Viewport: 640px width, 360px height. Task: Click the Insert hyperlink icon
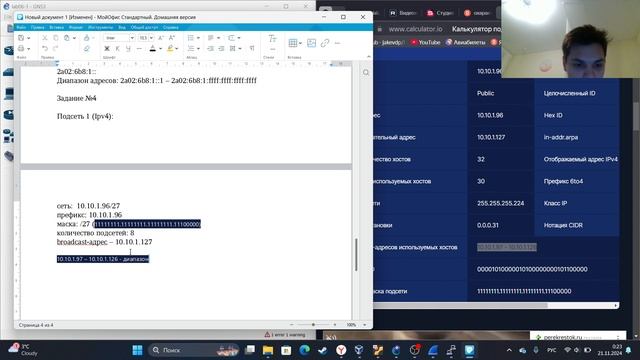pos(325,43)
